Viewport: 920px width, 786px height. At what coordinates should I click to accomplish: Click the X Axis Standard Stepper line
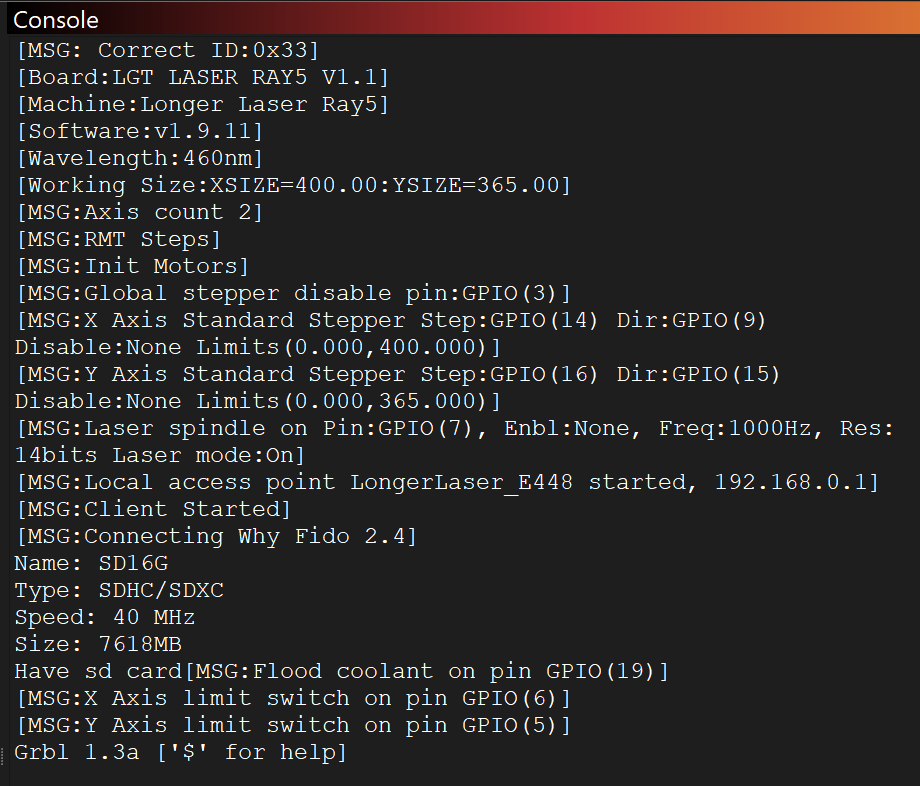point(397,320)
